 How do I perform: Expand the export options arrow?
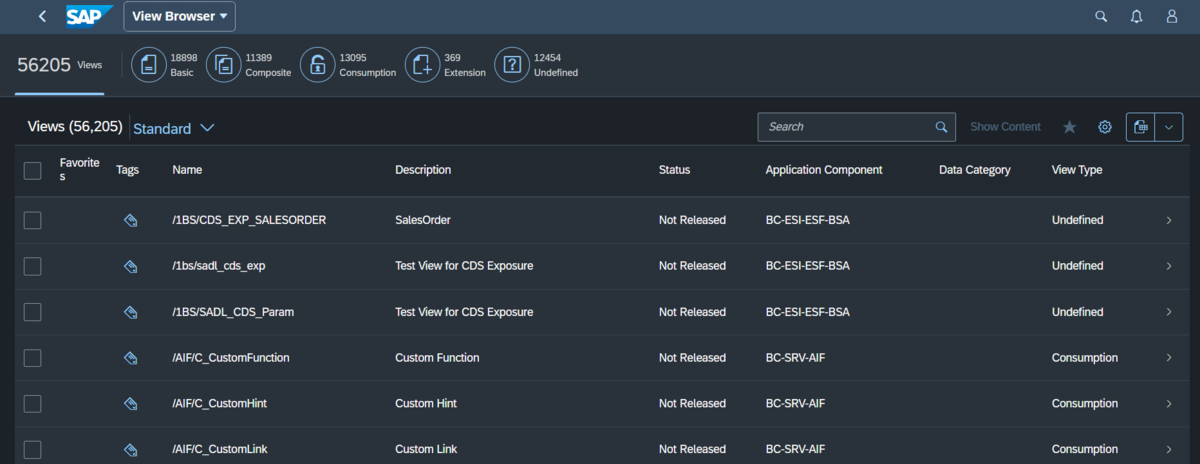tap(1170, 127)
